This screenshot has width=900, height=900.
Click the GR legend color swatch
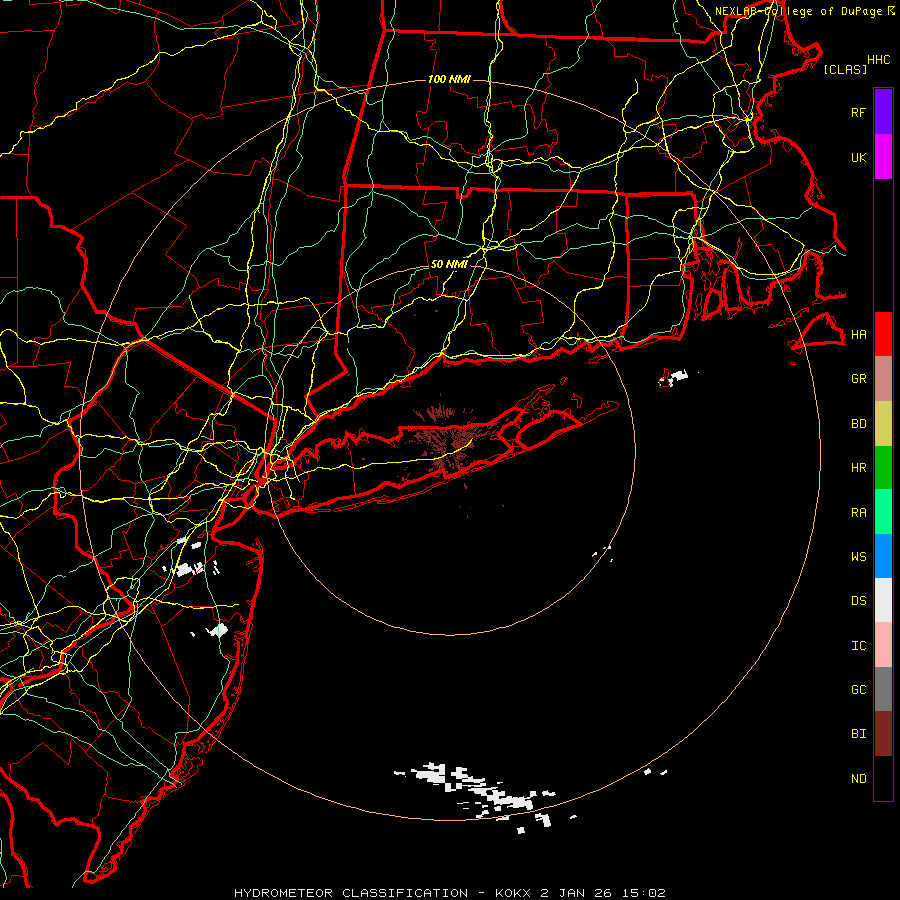(883, 379)
